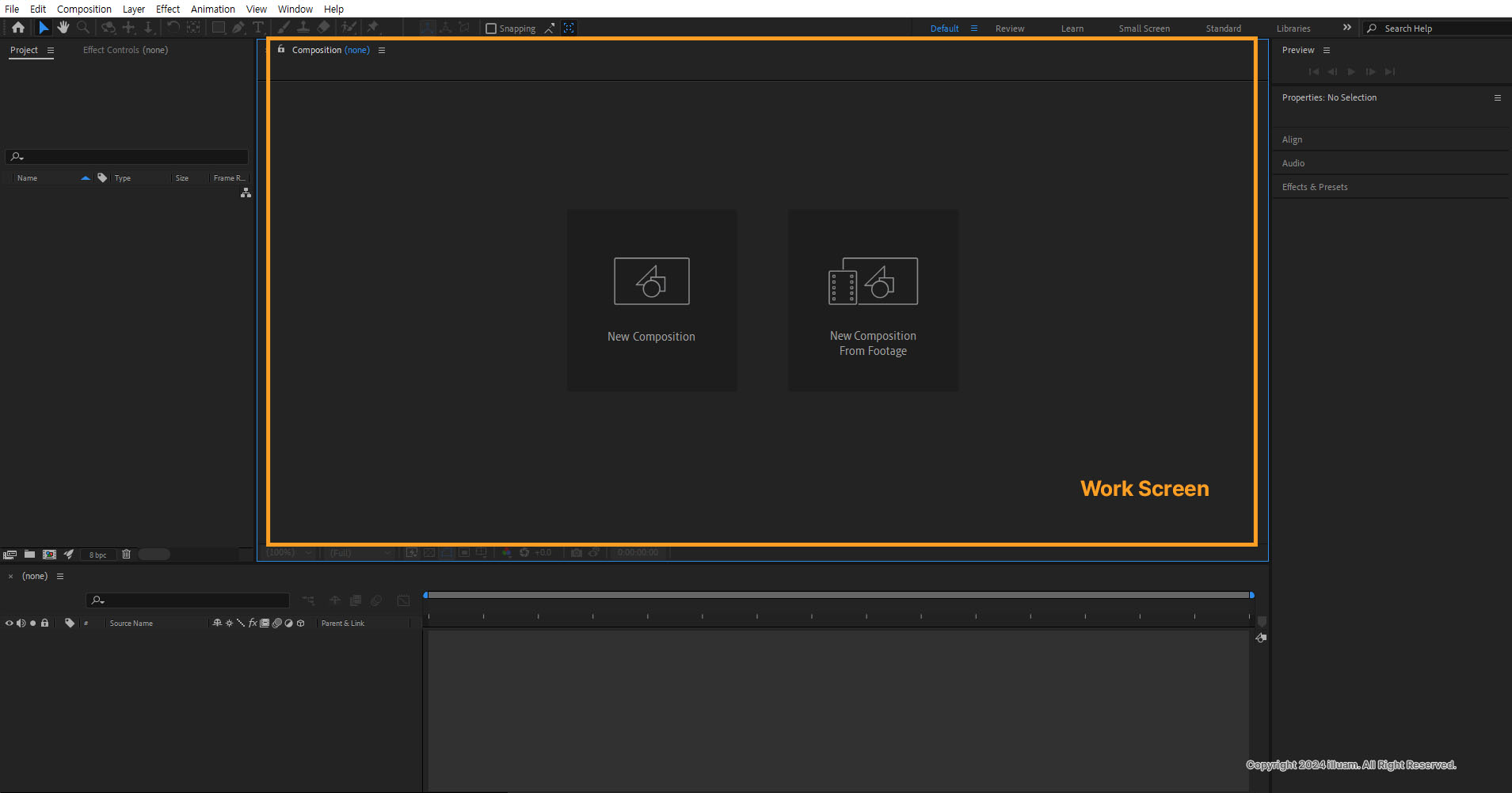Open the Preview panel menu
Viewport: 1512px width, 793px height.
pyautogui.click(x=1327, y=50)
